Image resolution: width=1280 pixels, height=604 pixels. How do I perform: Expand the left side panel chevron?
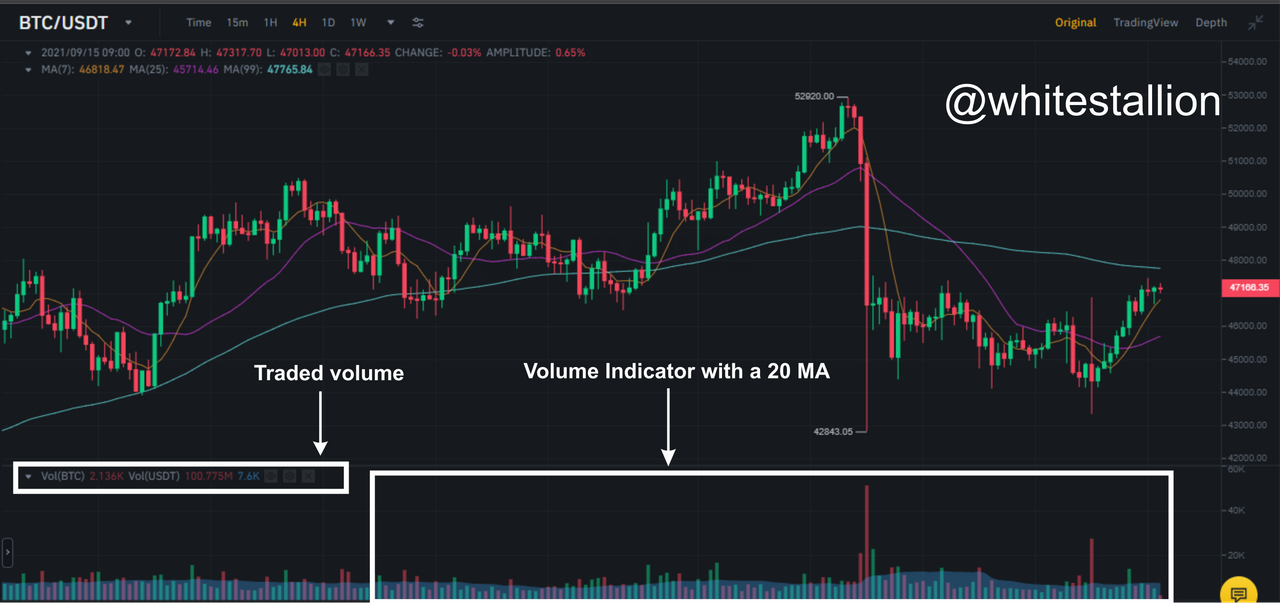[x=6, y=549]
